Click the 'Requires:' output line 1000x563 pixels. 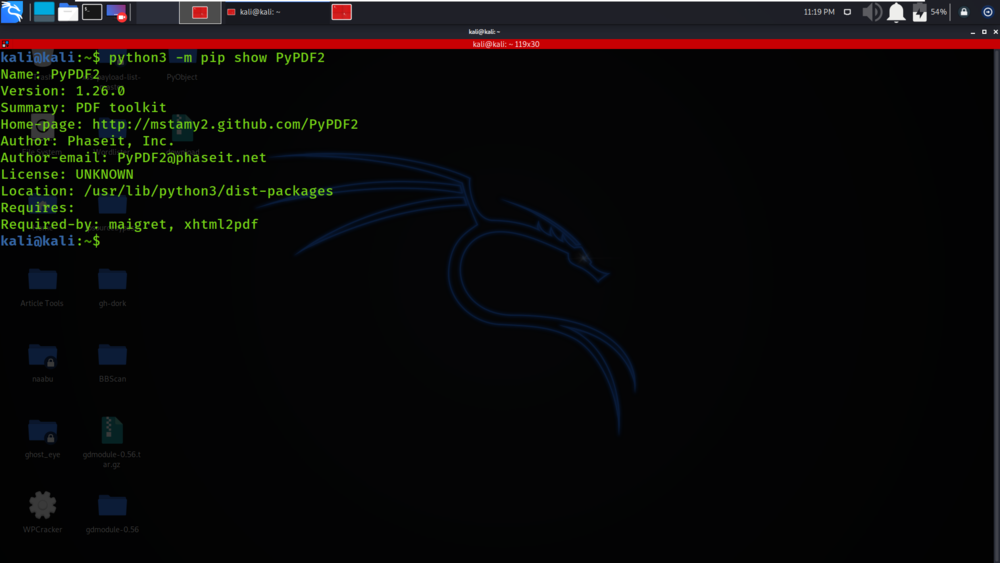coord(38,207)
